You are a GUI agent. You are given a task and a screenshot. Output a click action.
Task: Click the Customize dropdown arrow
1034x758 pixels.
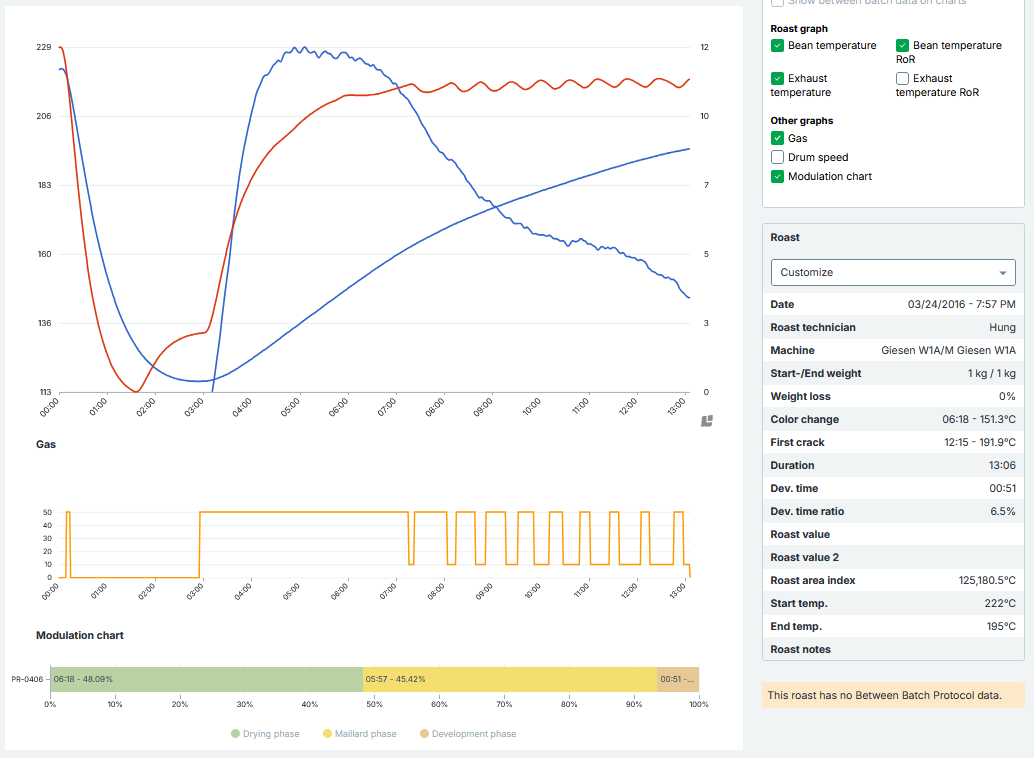pyautogui.click(x=1002, y=273)
